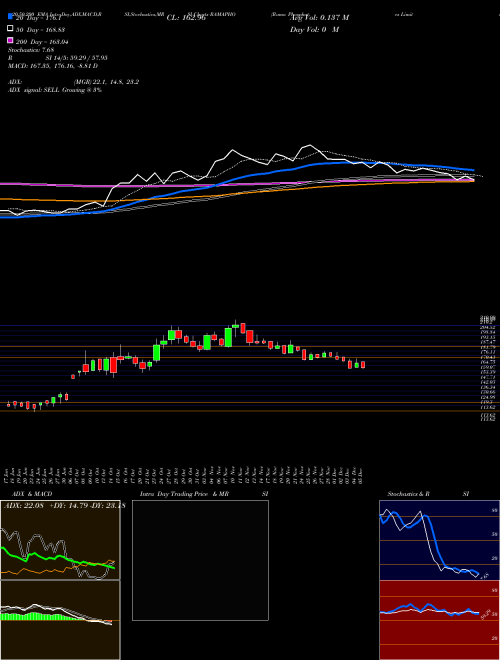The height and width of the screenshot is (660, 500).
Task: Click the CL: 162.96 closing price text
Action: click(x=186, y=18)
